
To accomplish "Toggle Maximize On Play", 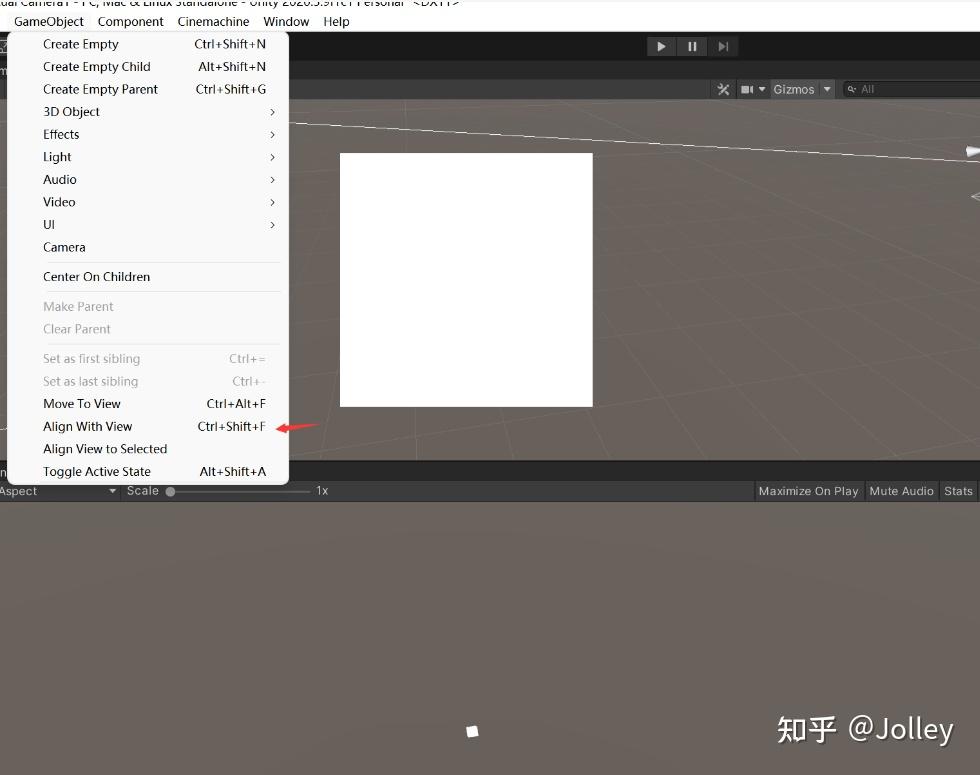I will point(808,491).
